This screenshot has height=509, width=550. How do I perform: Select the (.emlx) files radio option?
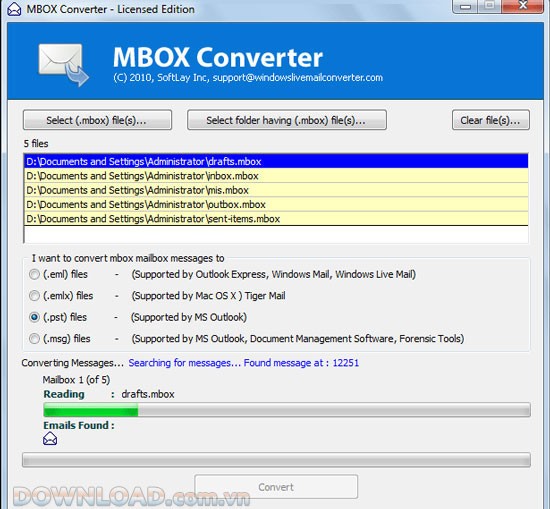point(34,296)
